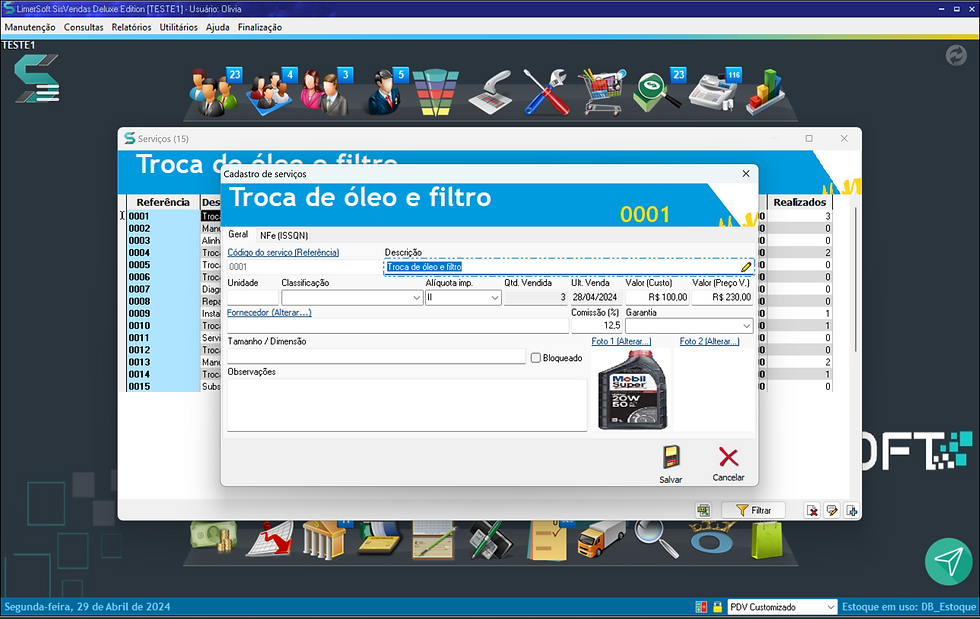Open the screwdriver and wrench services icon

546,93
